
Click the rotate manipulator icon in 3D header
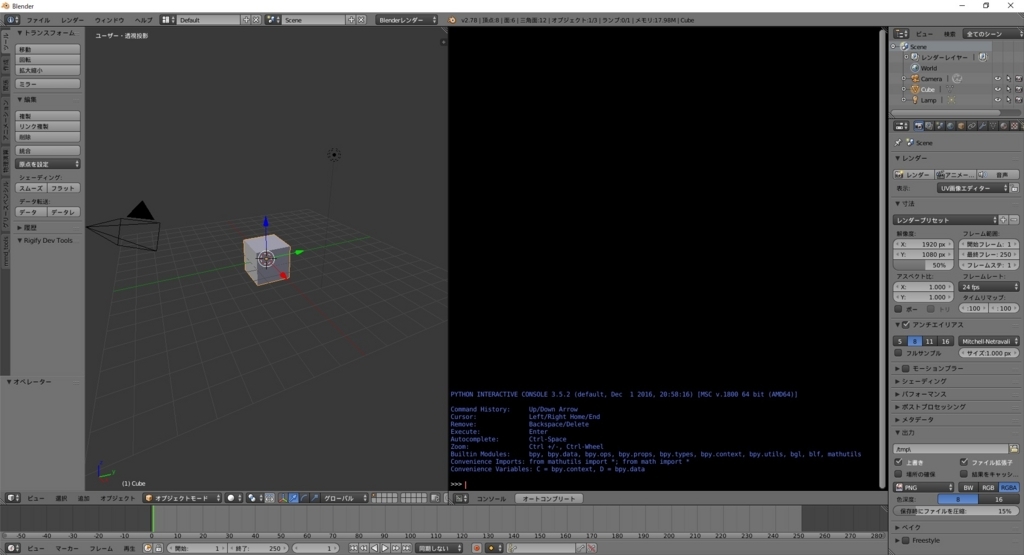(304, 498)
